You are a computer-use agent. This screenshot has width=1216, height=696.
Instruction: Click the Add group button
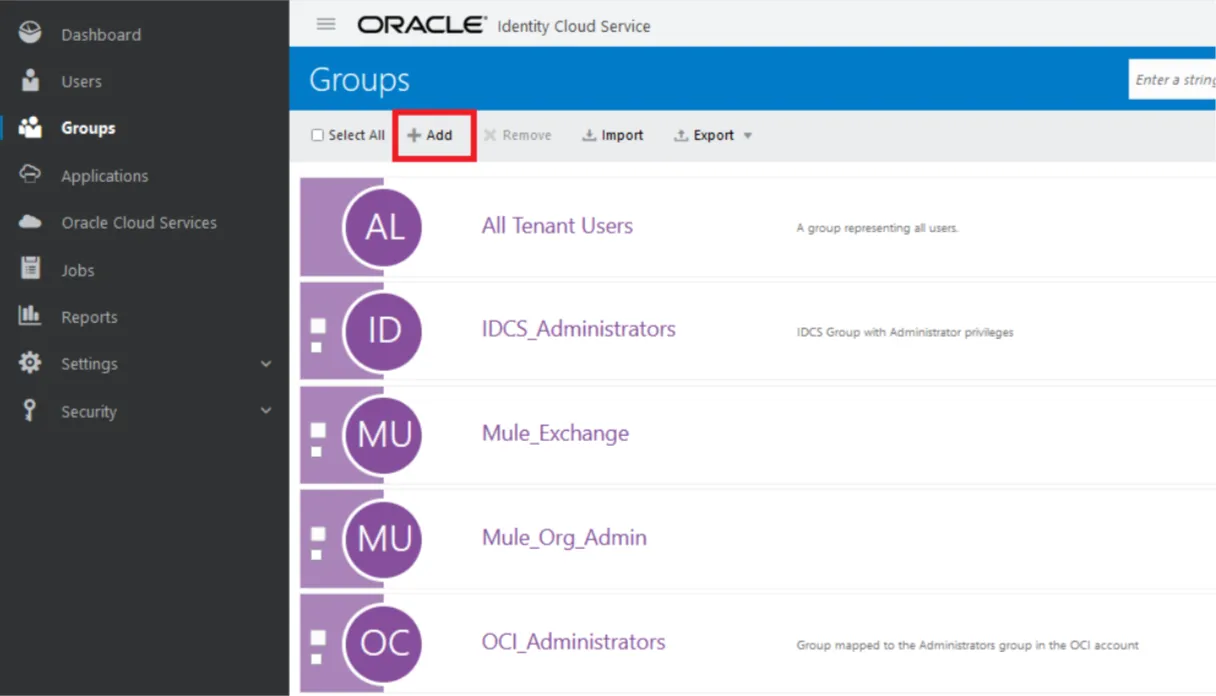pyautogui.click(x=431, y=135)
